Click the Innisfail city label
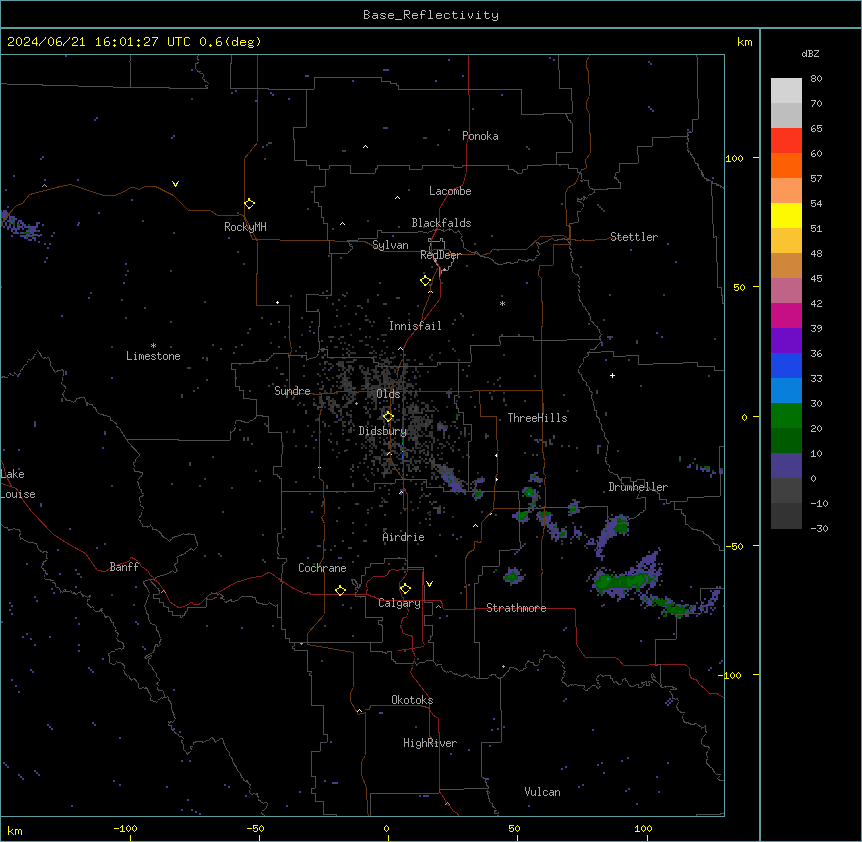Screen dimensions: 862x842 (415, 326)
